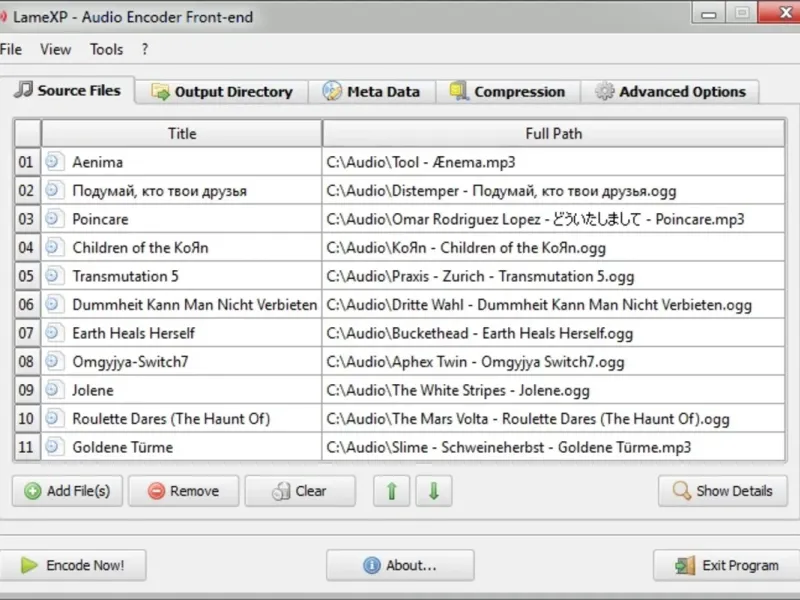Viewport: 800px width, 600px height.
Task: Select path 'The White Stripes - Jolene.ogg'
Action: (x=458, y=391)
